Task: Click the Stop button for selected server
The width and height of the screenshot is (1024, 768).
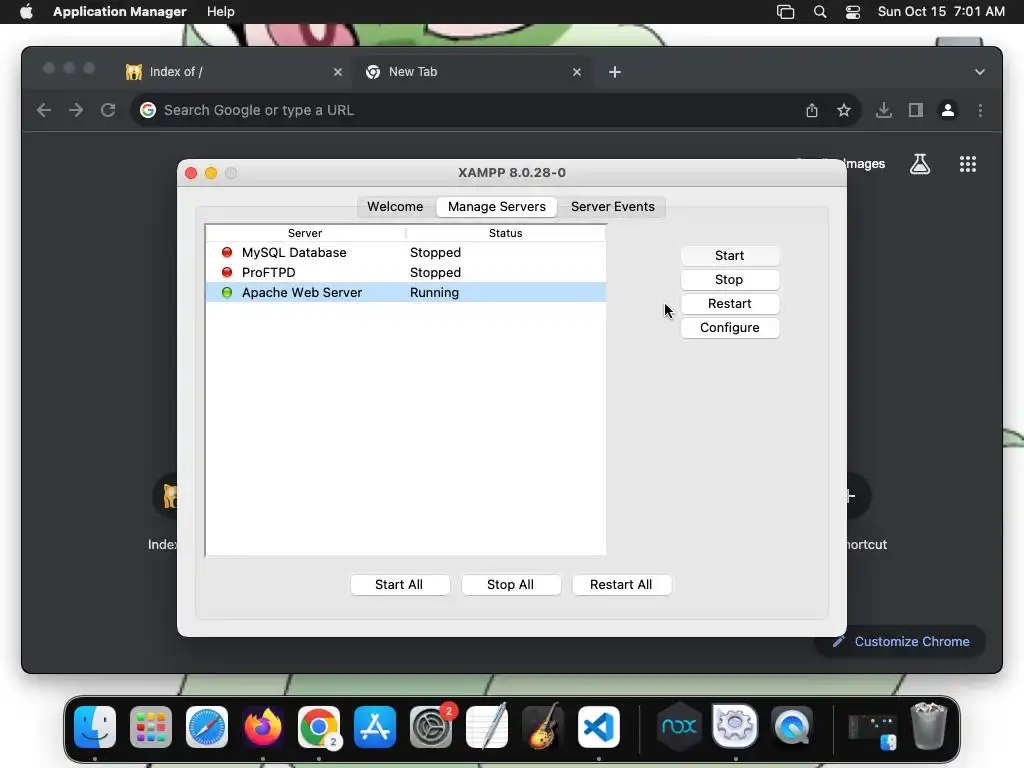Action: click(729, 280)
